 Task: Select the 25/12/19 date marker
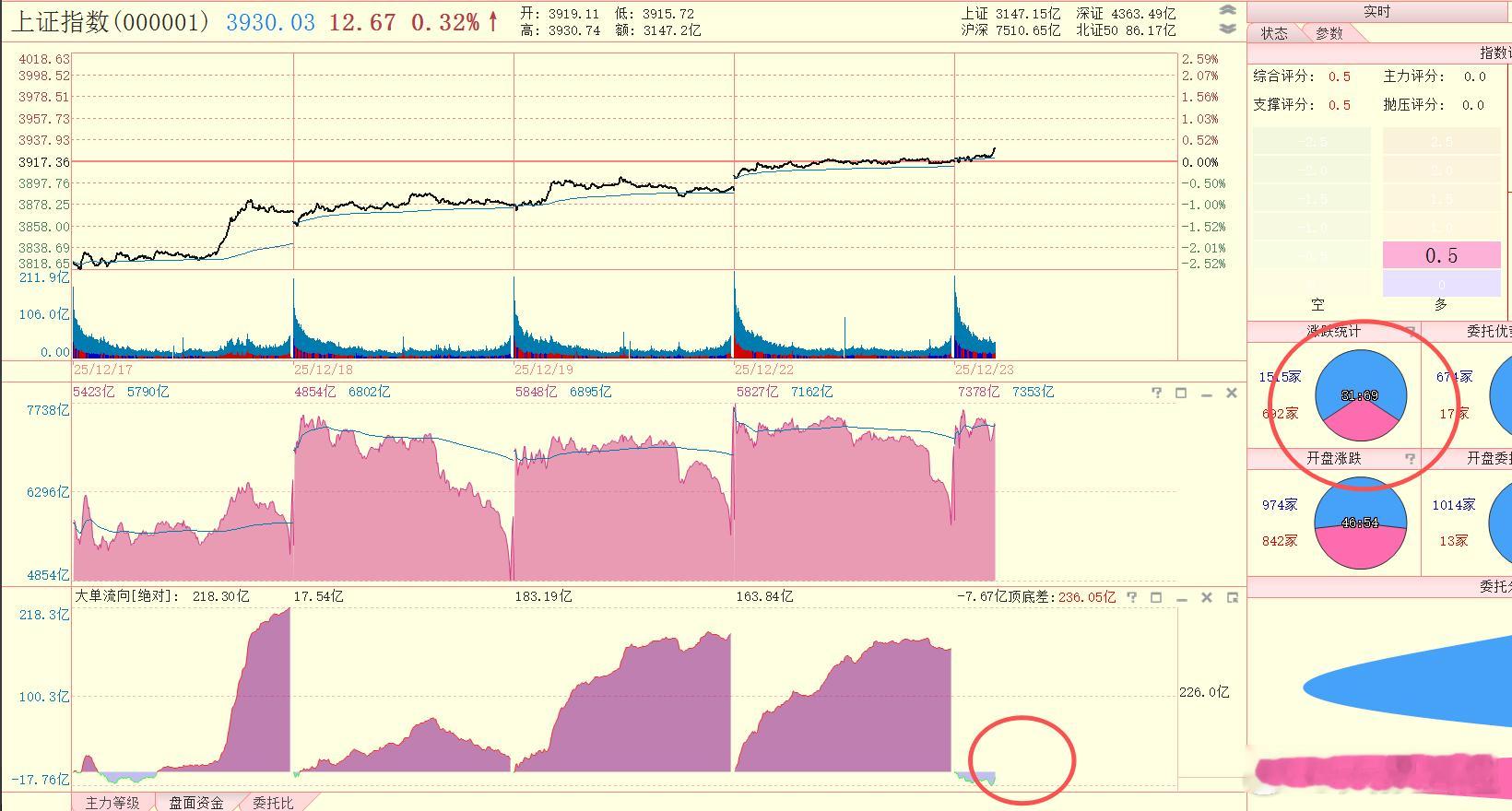(x=543, y=369)
